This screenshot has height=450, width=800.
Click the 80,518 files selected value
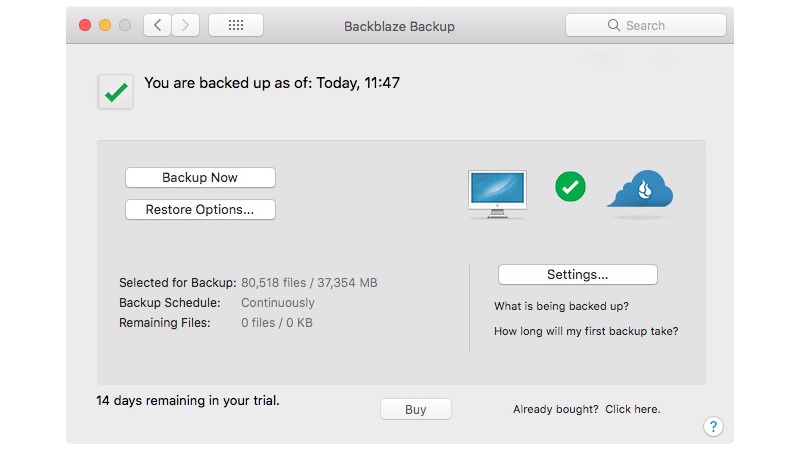tap(273, 283)
